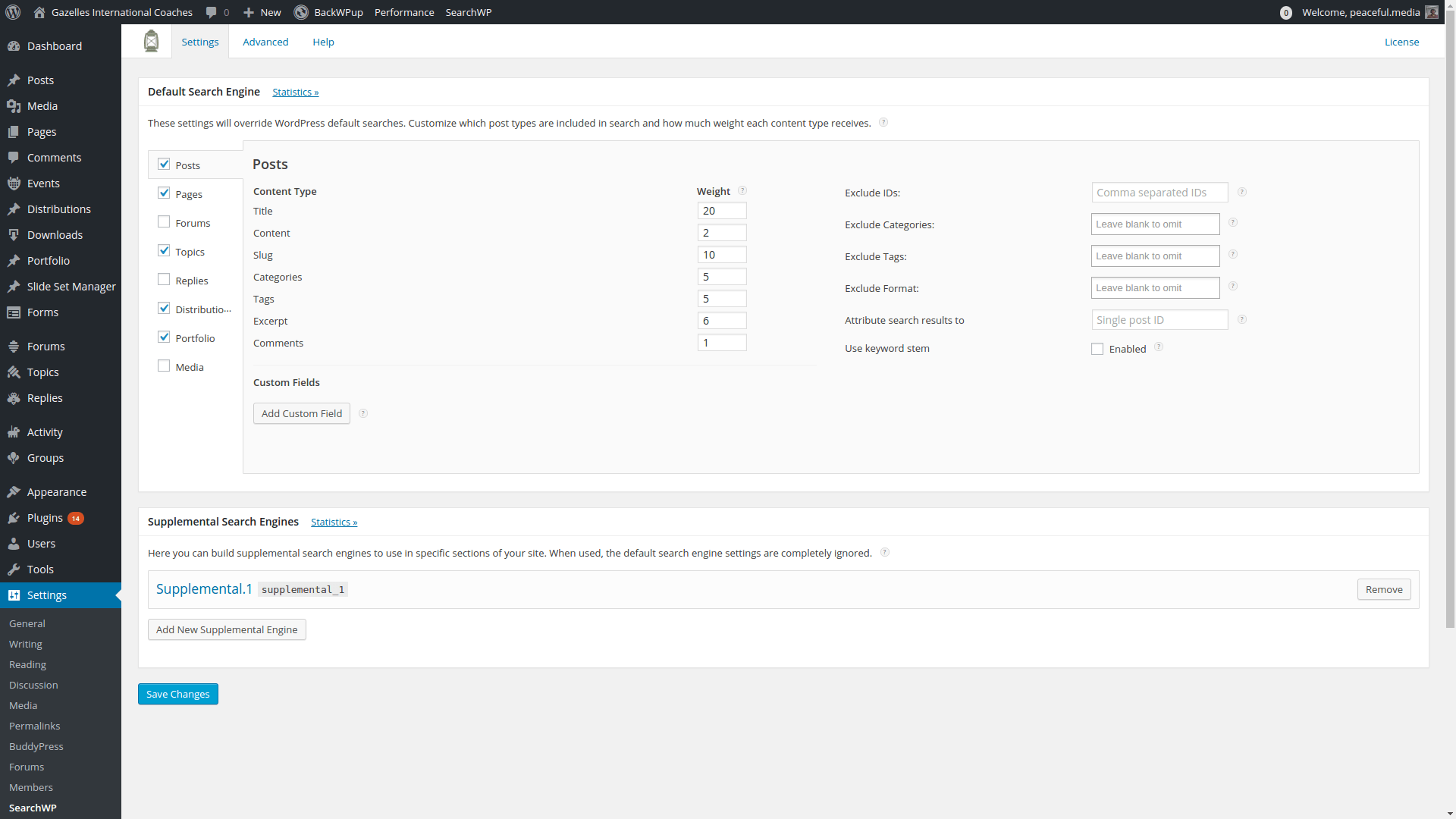1456x819 pixels.
Task: Click Add New Supplemental Engine button
Action: click(227, 629)
